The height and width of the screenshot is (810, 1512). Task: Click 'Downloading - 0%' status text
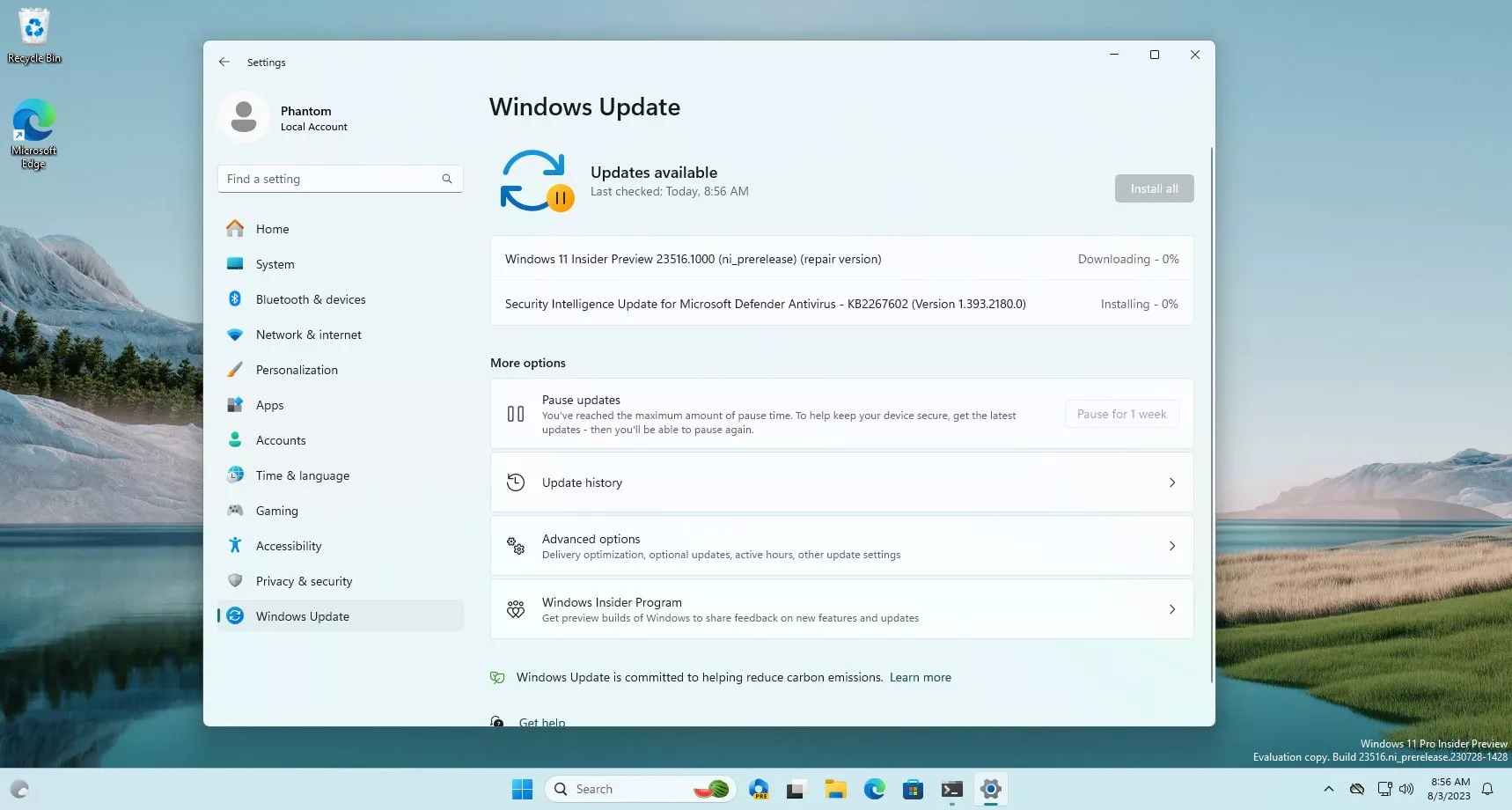[x=1128, y=259]
